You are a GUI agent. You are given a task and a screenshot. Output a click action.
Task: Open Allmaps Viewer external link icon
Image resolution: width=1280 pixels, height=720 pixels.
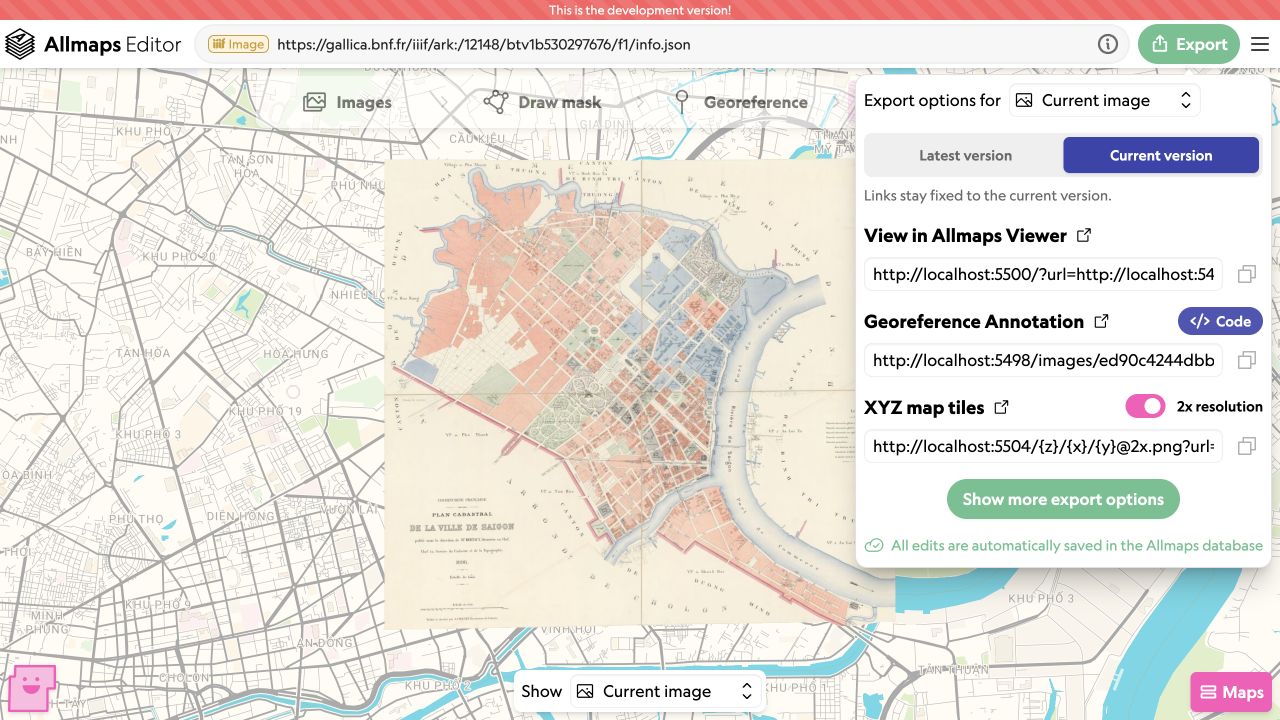[1084, 236]
